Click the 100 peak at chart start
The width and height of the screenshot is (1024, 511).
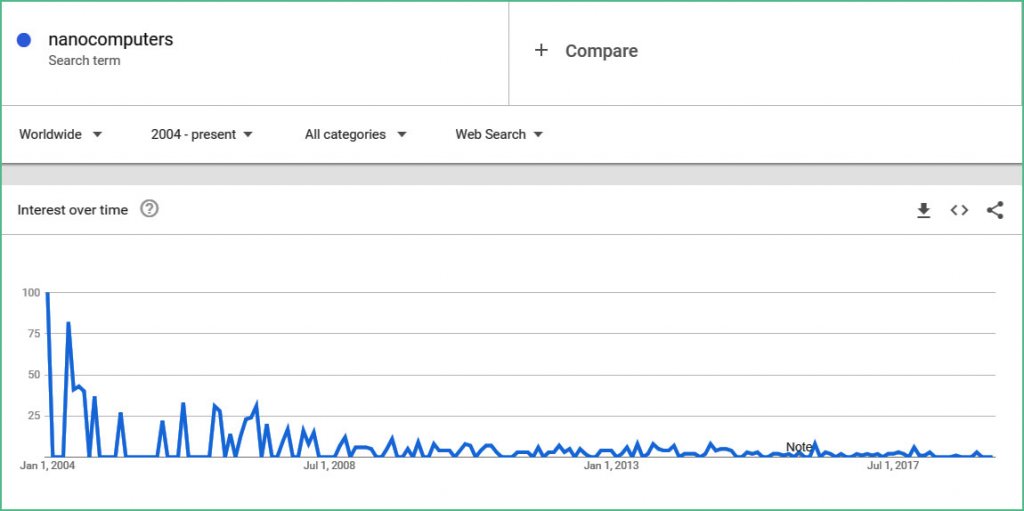tap(48, 294)
